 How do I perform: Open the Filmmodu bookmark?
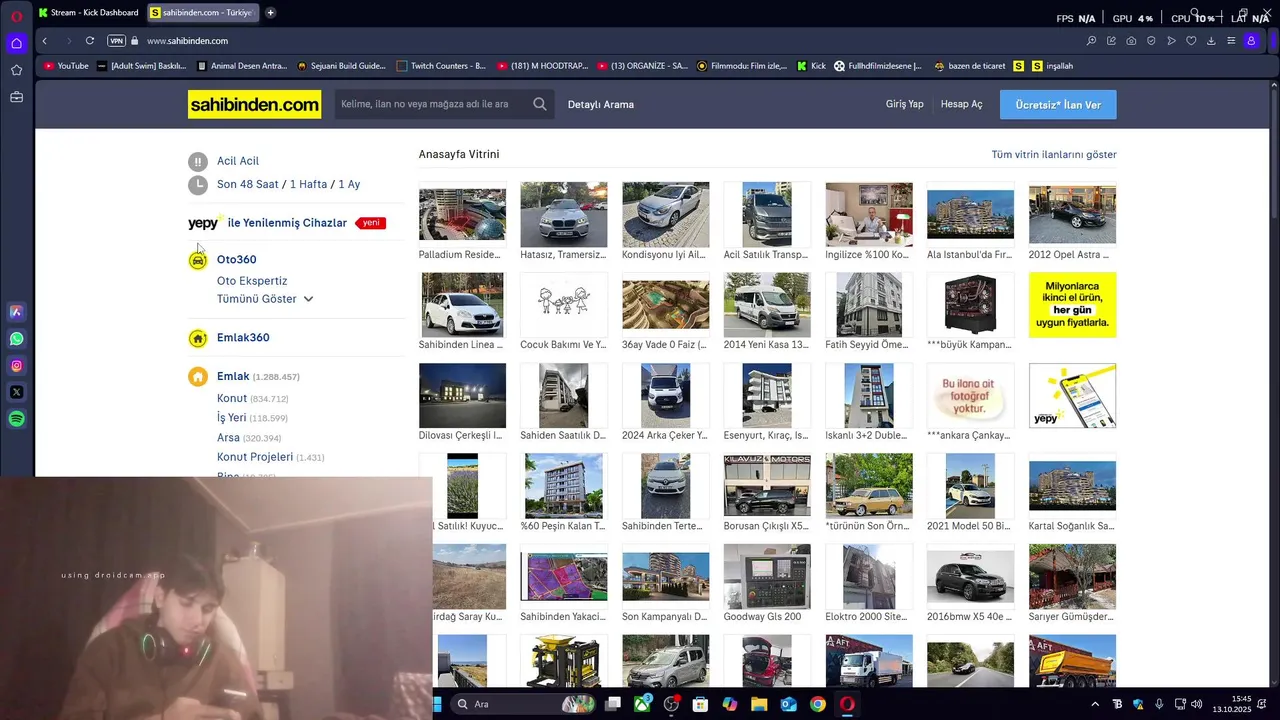coord(742,66)
